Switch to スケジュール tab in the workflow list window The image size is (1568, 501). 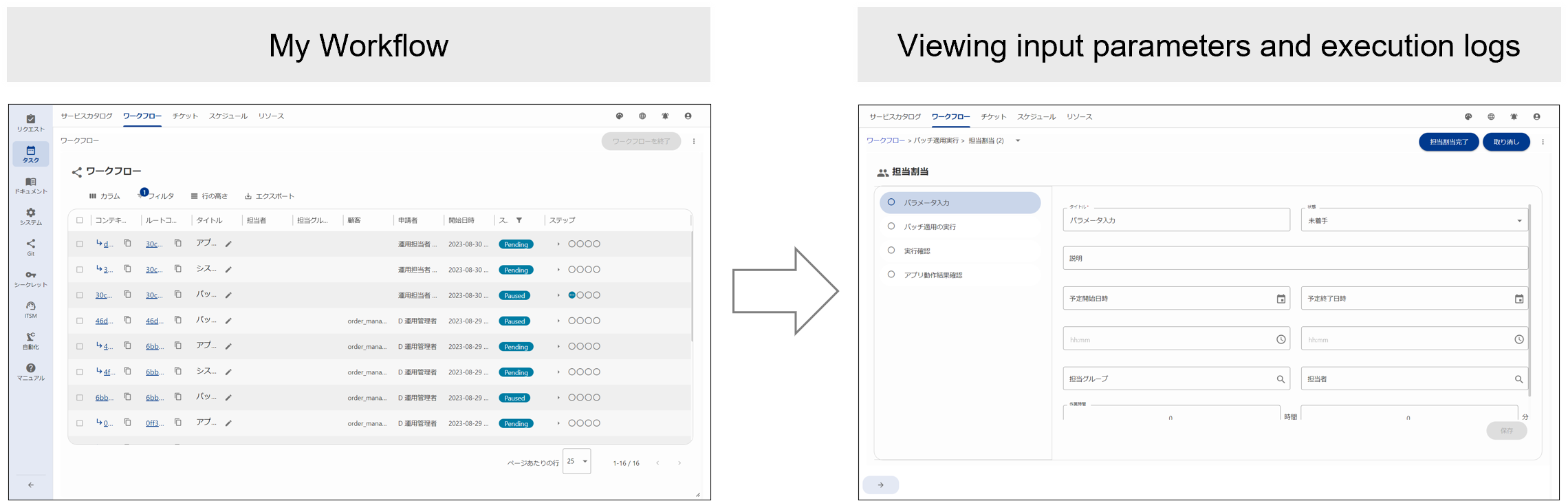[228, 116]
